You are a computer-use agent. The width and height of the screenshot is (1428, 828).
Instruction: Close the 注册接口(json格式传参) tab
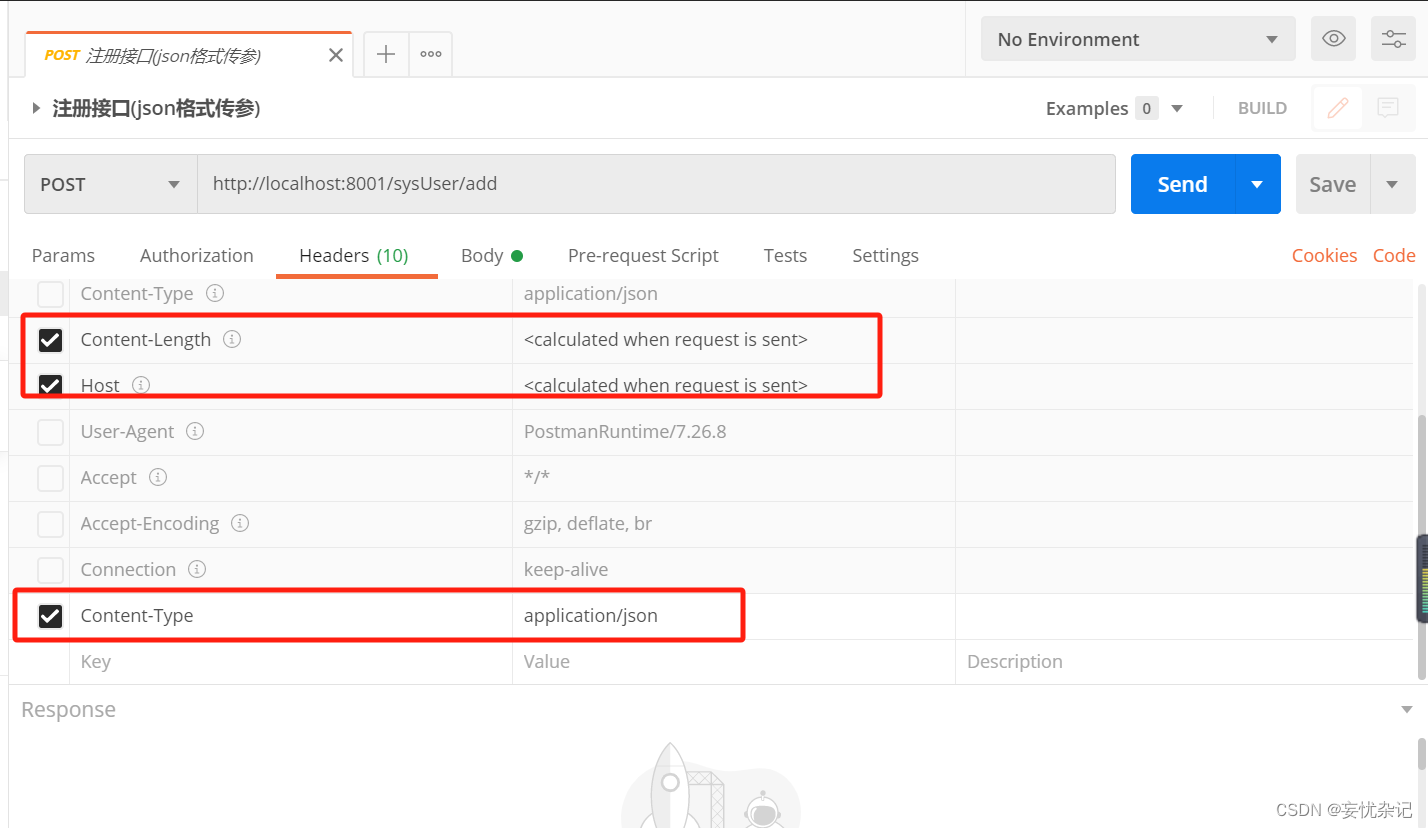pyautogui.click(x=336, y=56)
